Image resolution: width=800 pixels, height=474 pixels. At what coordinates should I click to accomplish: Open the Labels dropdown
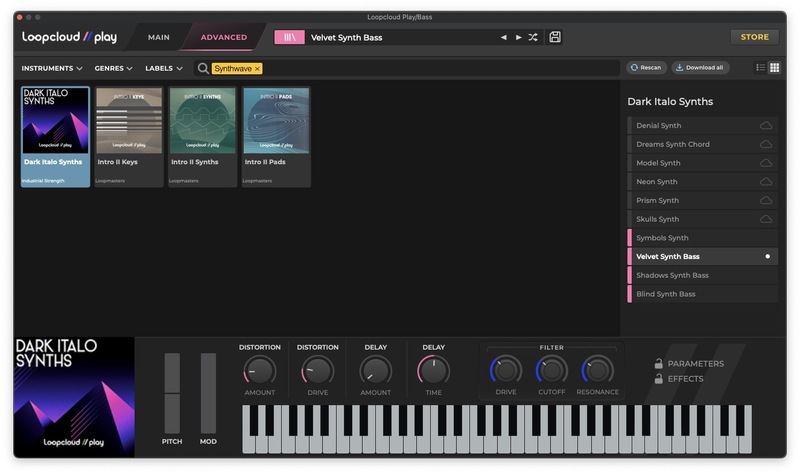(163, 69)
